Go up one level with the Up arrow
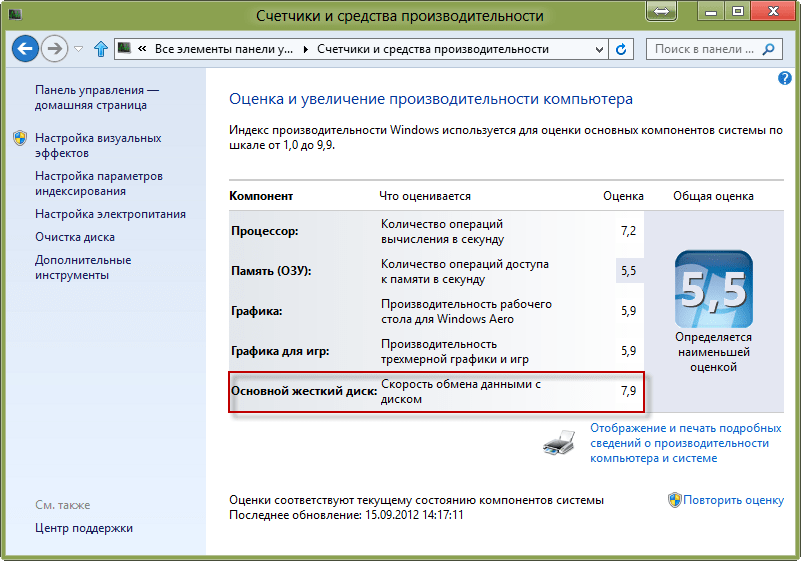801x561 pixels. tap(100, 49)
